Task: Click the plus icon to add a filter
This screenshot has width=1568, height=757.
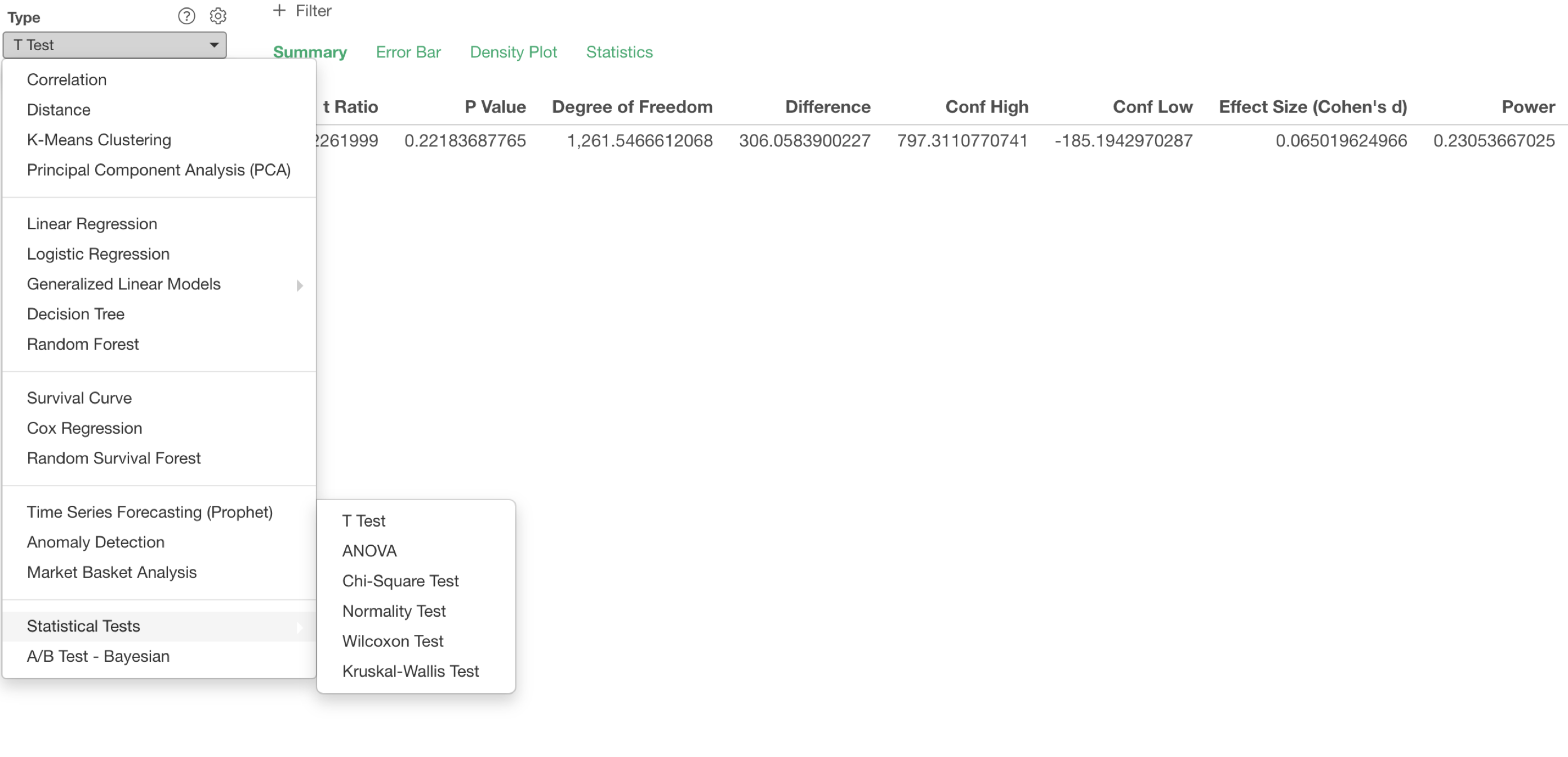Action: (x=279, y=10)
